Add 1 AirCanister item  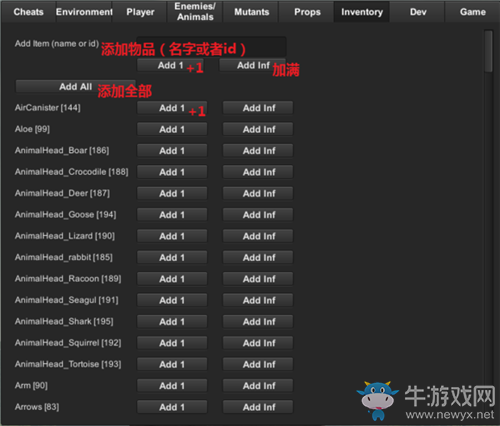[x=172, y=108]
